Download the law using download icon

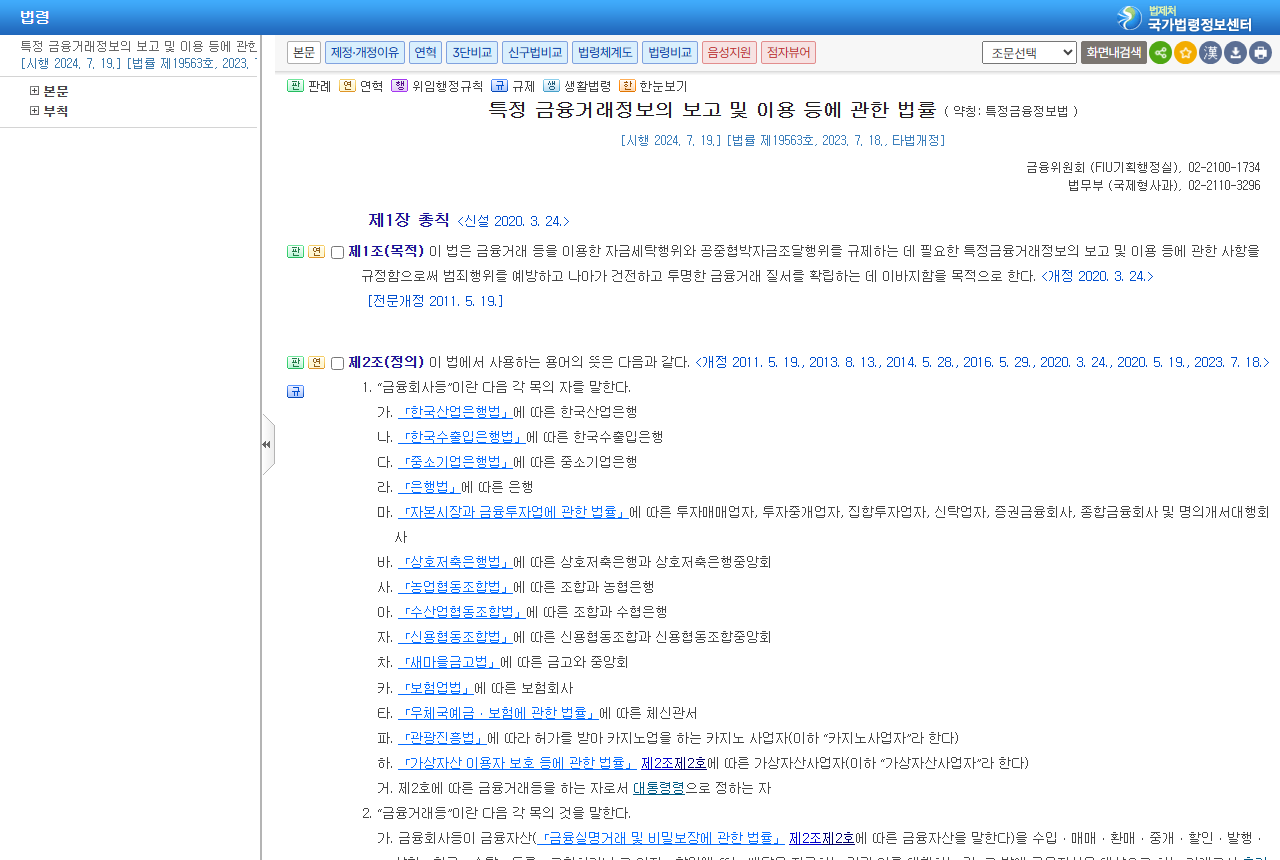click(1235, 53)
